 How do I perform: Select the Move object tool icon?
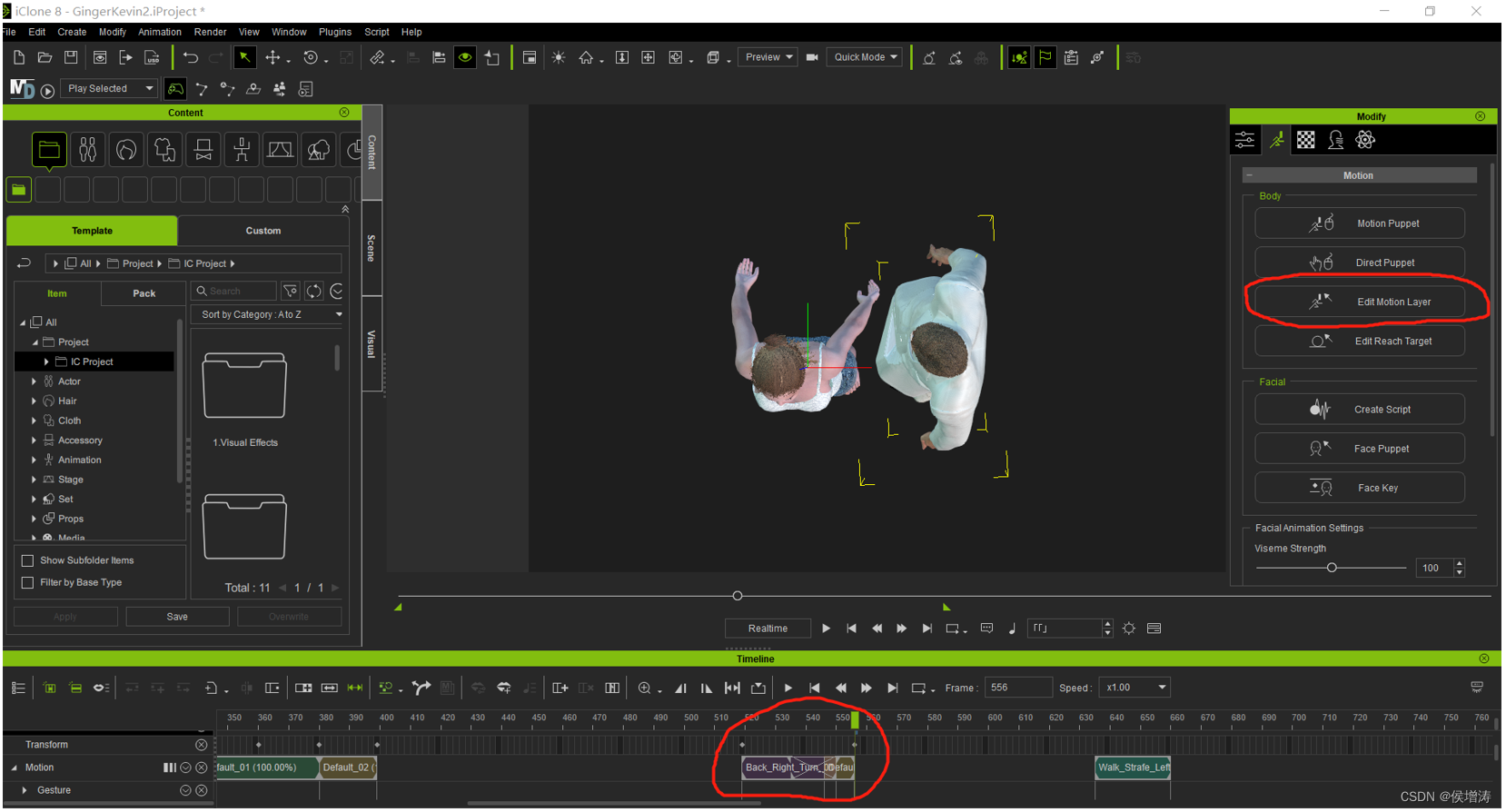[272, 57]
